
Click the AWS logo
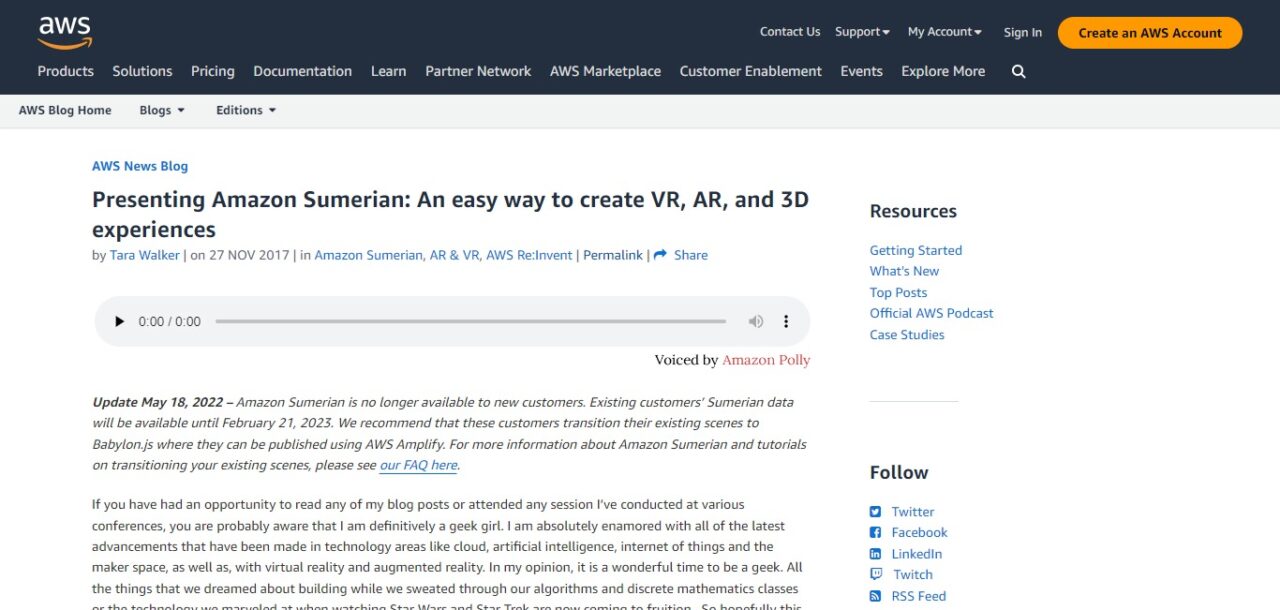65,32
